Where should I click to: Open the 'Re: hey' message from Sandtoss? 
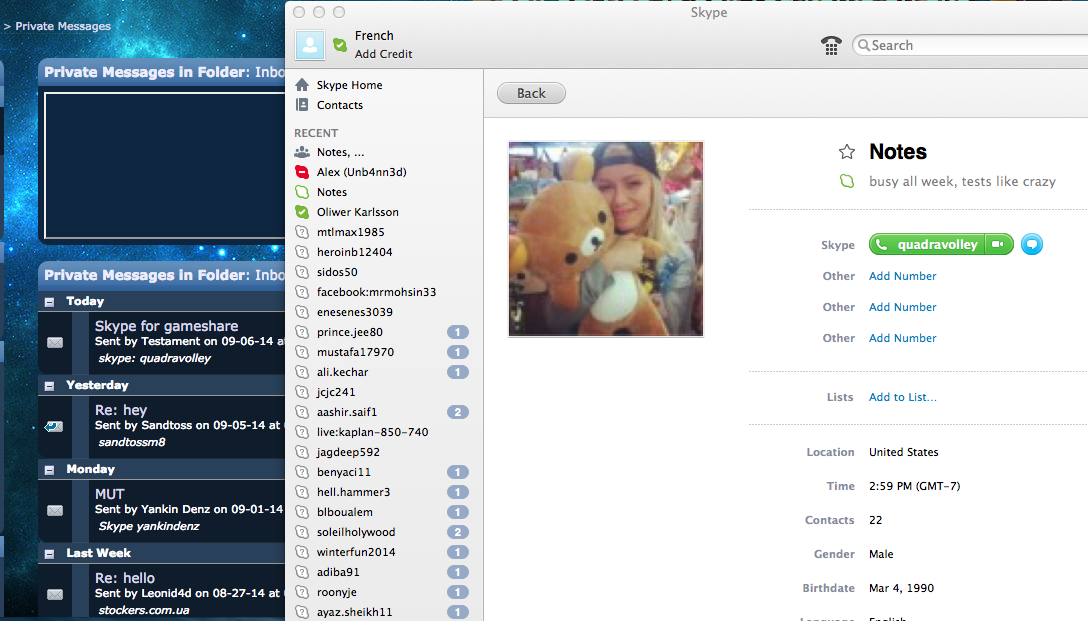click(121, 410)
